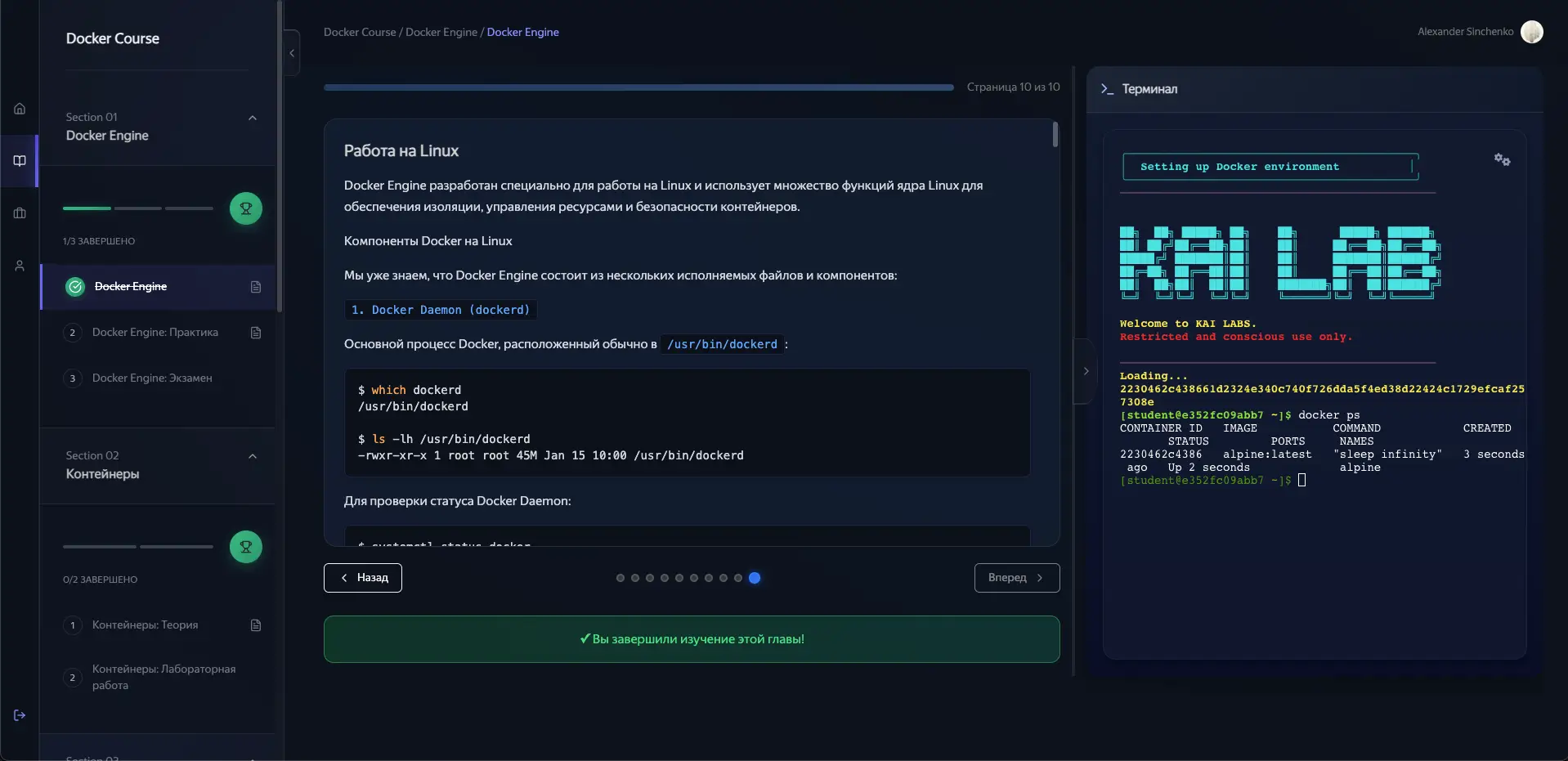Click the trophy badge for Section 02
Viewport: 1568px width, 761px height.
point(246,547)
